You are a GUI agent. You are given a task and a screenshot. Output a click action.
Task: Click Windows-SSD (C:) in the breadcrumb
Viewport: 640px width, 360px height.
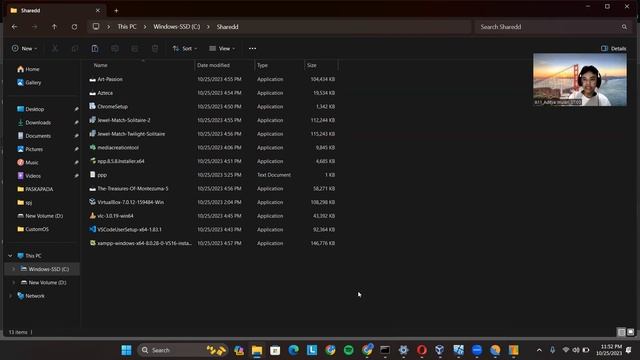pyautogui.click(x=177, y=27)
